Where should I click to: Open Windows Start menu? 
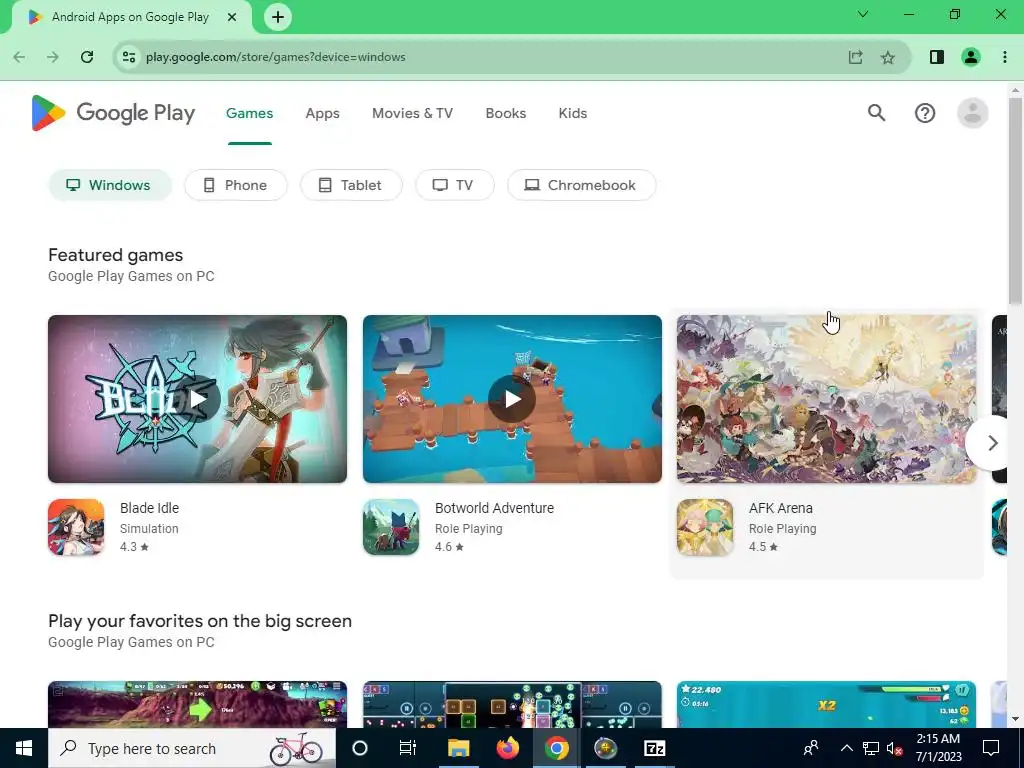(24, 748)
